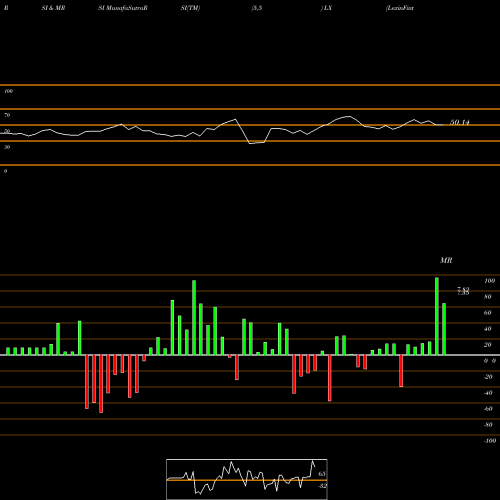Click the '40' label on MR scale
This screenshot has height=500, width=500.
tap(488, 329)
